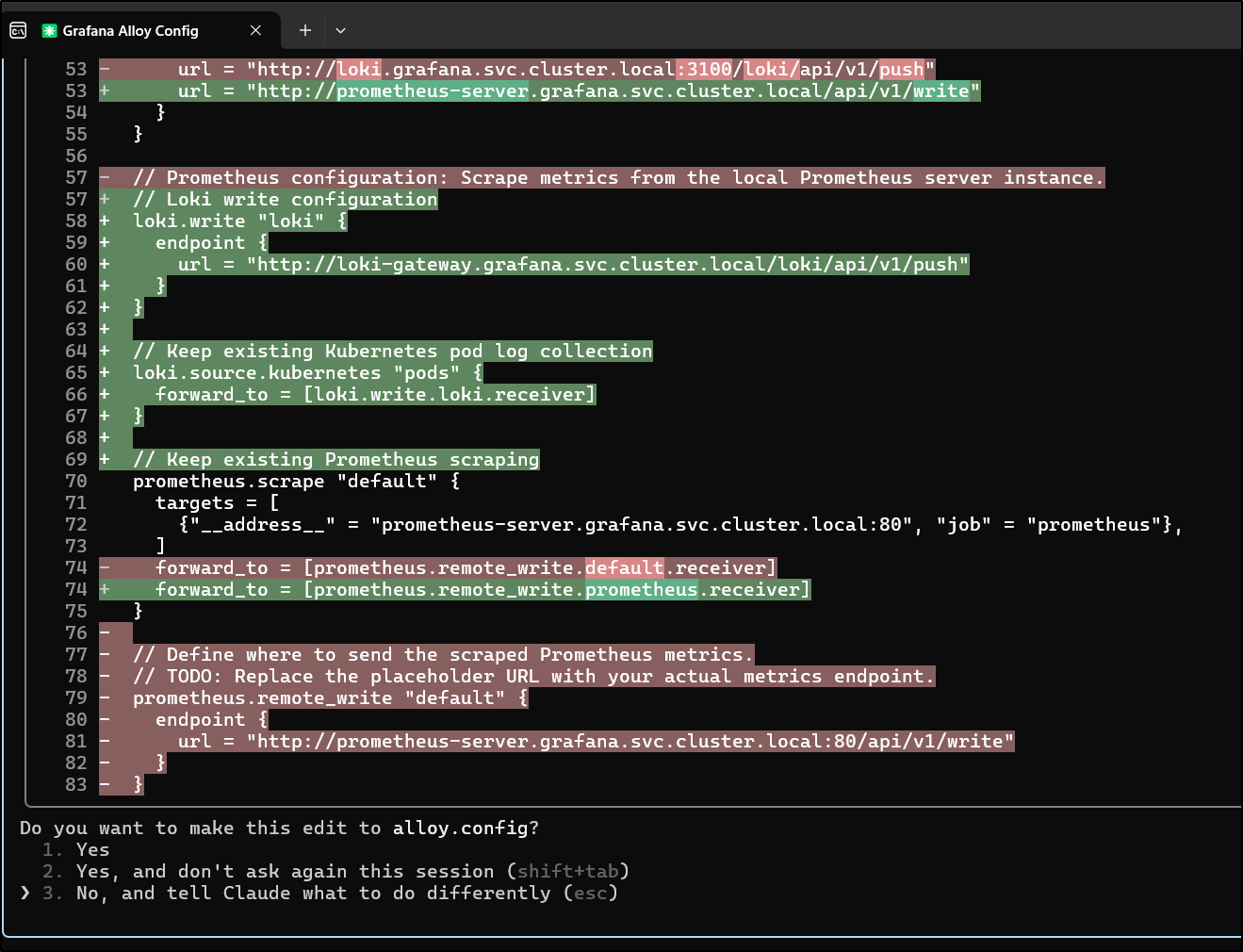This screenshot has height=952, width=1243.
Task: Click added comment 'Loki write configuration'
Action: 269,199
